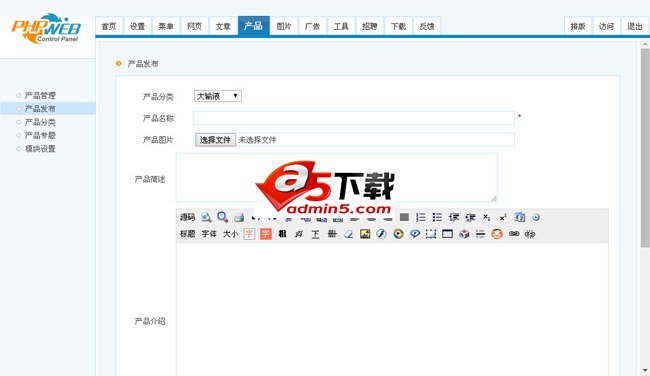Remove hyperlink with broken-chain icon
Viewport: 650px width, 376px height.
click(x=530, y=234)
